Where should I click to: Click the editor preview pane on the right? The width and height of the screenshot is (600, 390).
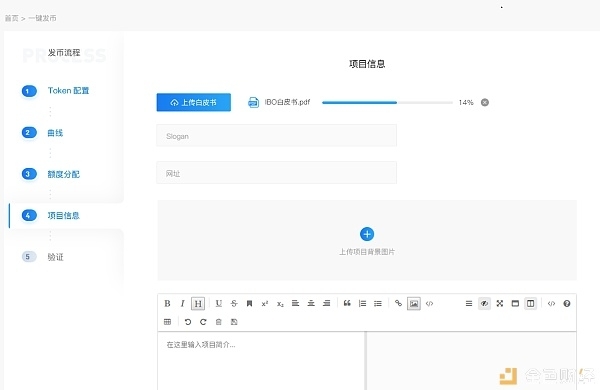click(x=471, y=361)
